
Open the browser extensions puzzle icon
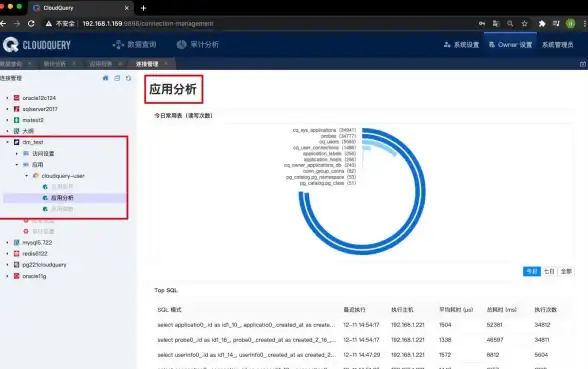click(x=542, y=24)
